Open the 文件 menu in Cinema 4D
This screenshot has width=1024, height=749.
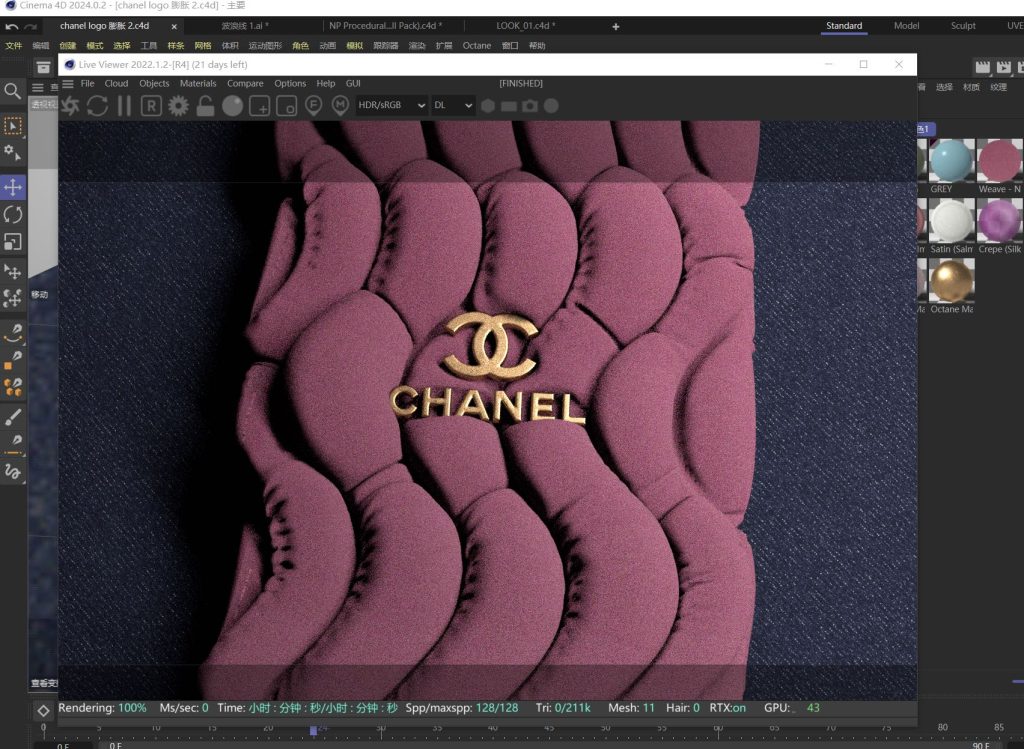pos(14,46)
